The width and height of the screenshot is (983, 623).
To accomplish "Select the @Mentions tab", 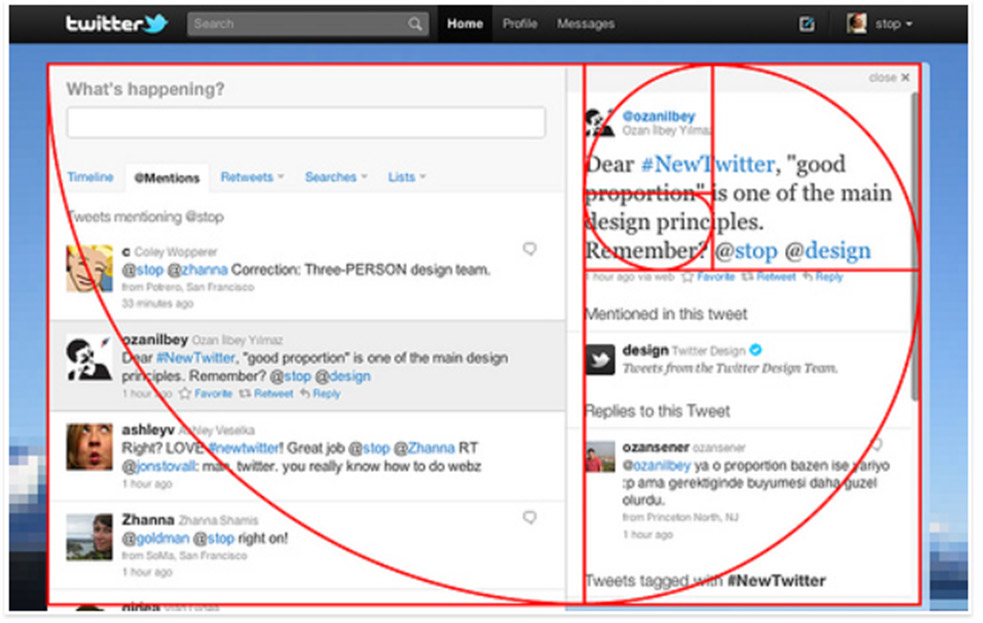I will [167, 178].
